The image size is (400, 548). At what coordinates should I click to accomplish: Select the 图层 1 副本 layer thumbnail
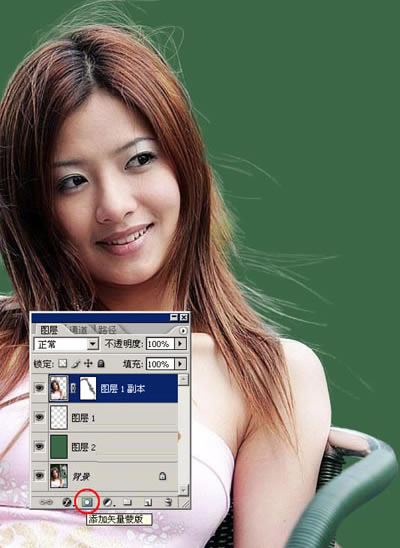tap(59, 388)
